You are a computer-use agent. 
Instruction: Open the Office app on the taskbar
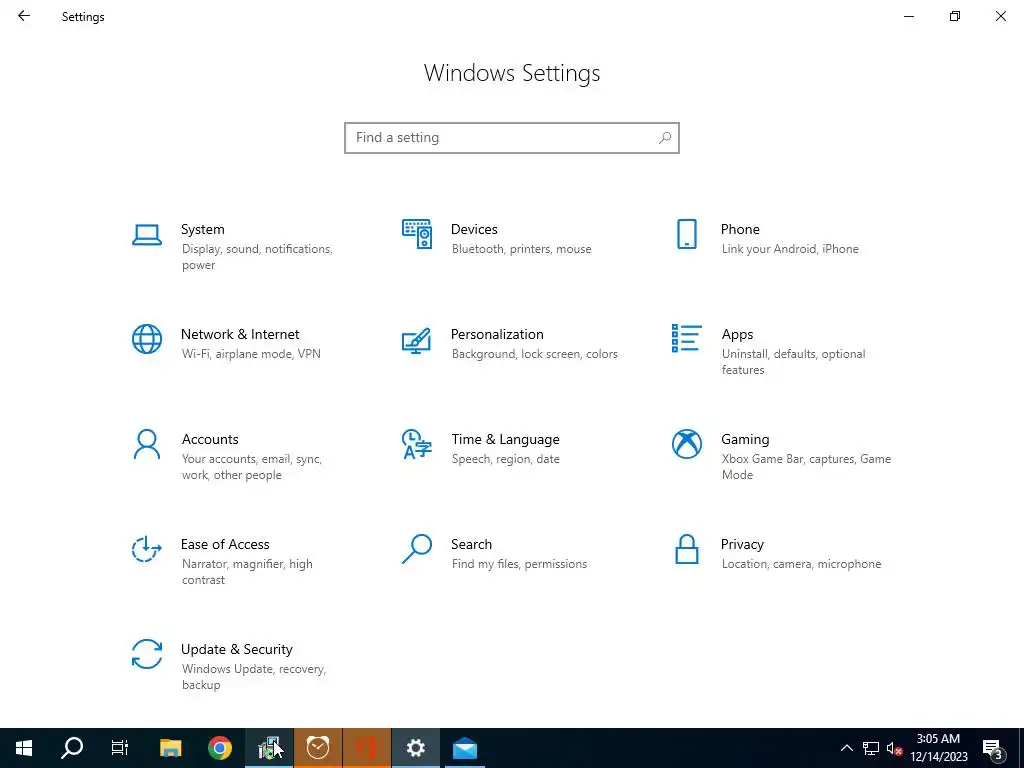367,748
